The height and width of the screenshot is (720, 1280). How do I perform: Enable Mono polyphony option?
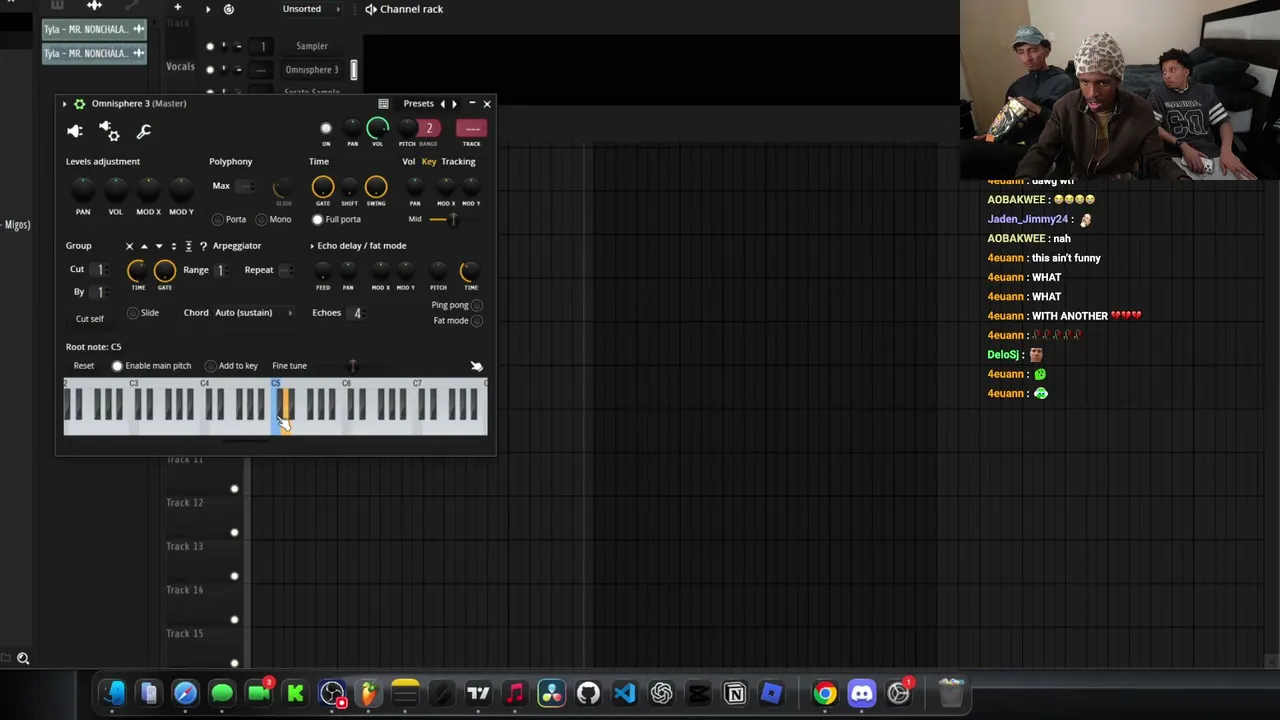[x=261, y=220]
